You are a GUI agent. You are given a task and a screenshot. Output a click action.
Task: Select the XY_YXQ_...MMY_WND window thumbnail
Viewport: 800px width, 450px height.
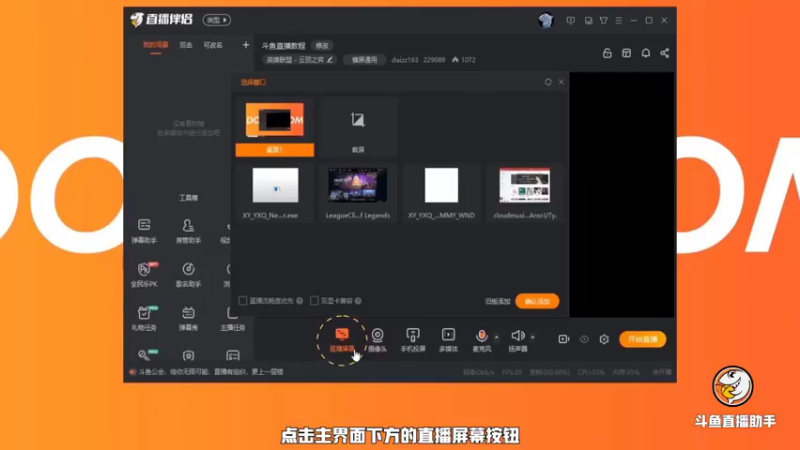[441, 193]
